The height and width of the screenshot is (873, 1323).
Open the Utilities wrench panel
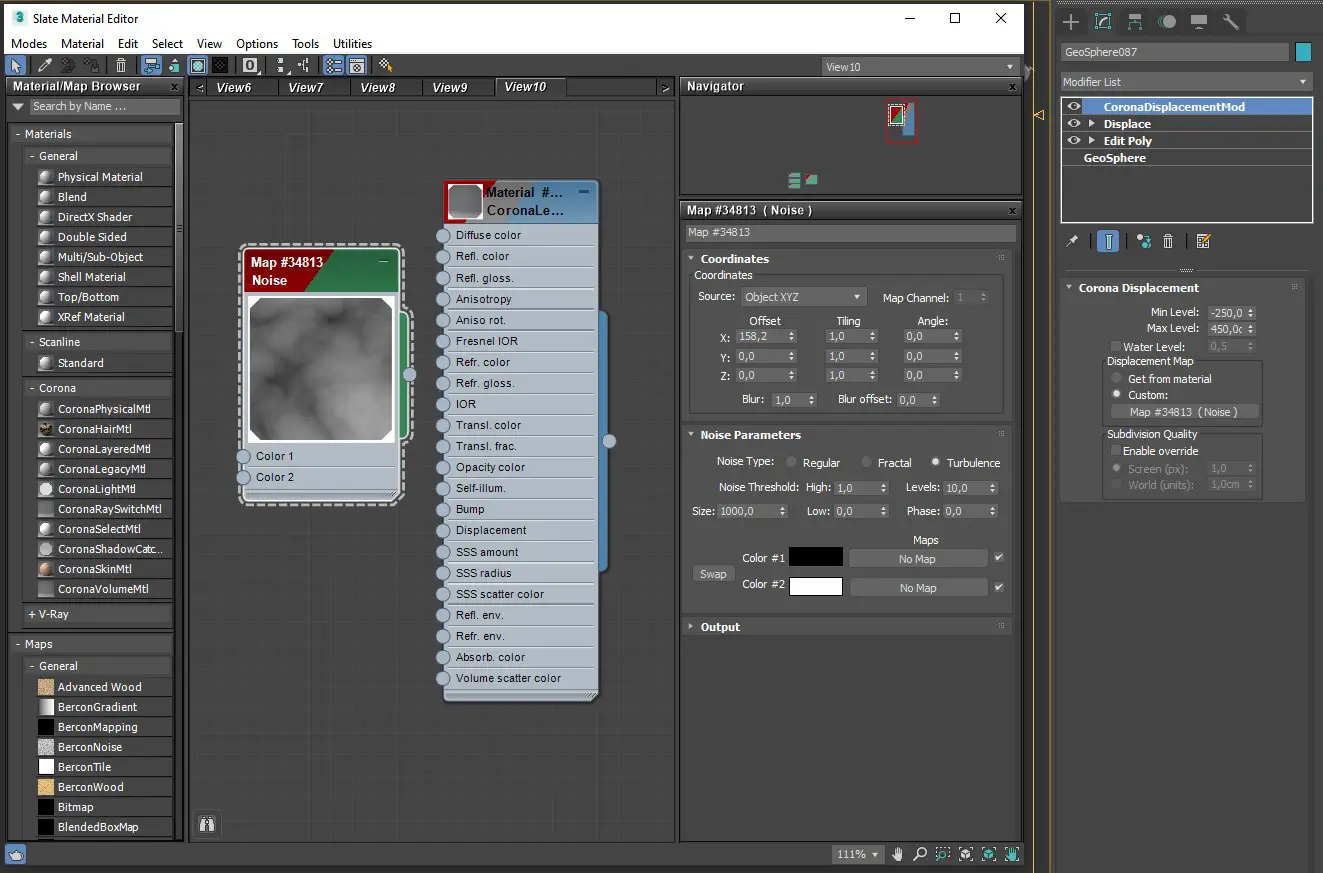pos(1231,21)
